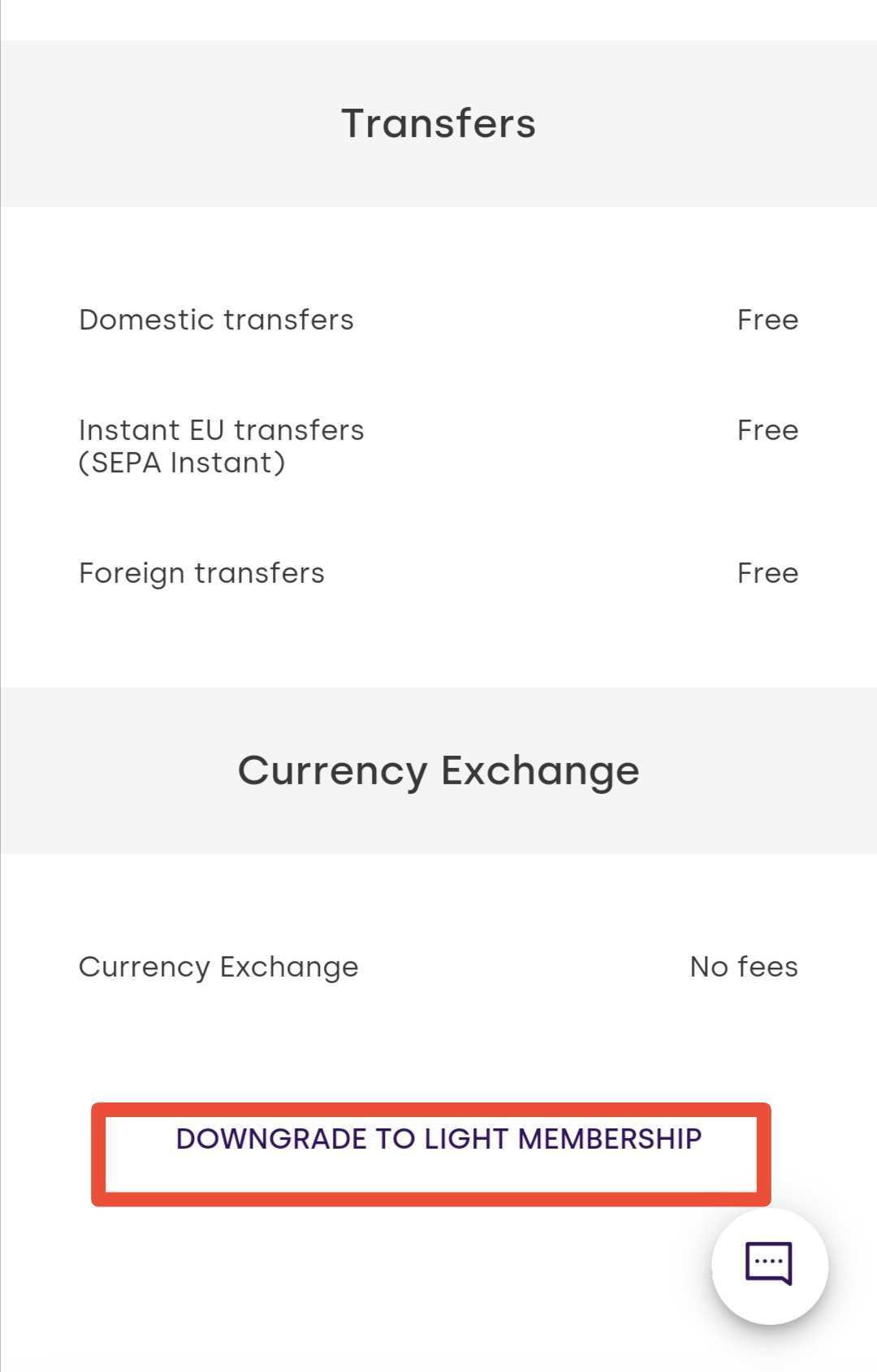Viewport: 877px width, 1372px height.
Task: Click the word Foreign in the transfers list
Action: click(132, 573)
